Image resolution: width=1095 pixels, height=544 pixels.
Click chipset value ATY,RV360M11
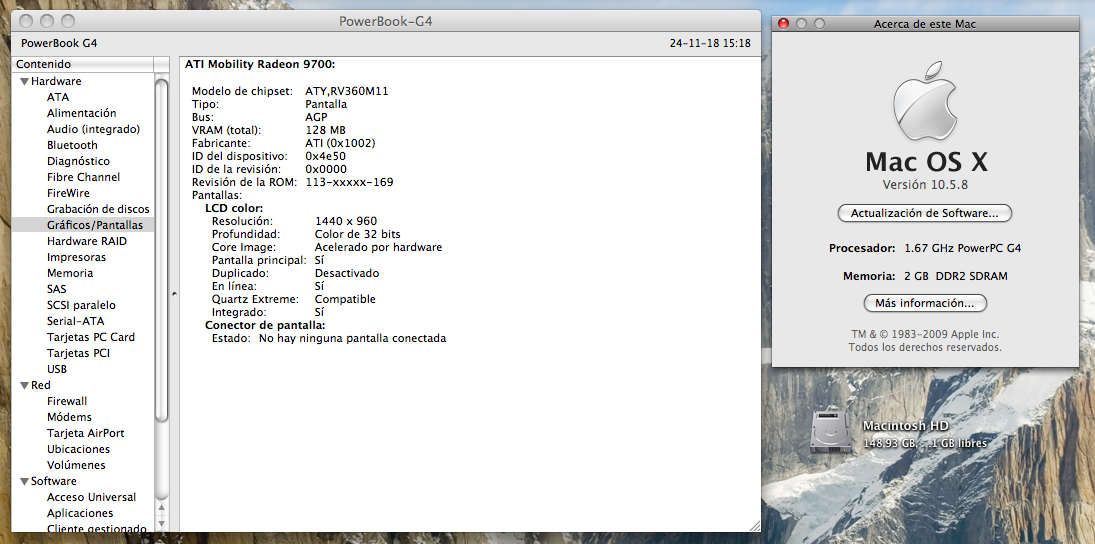click(x=347, y=91)
